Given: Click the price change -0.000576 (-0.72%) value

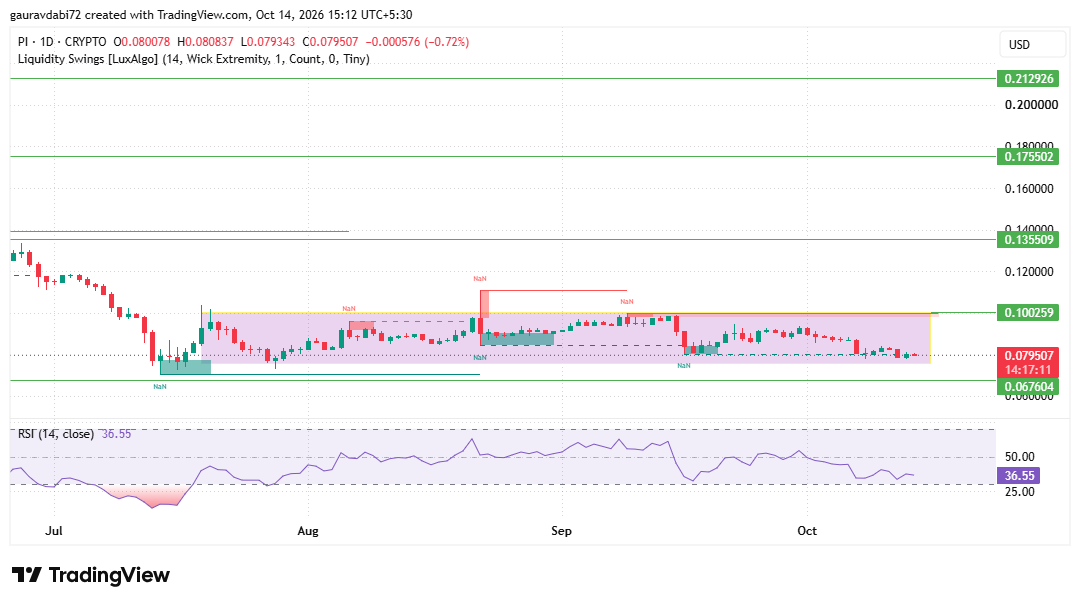Looking at the screenshot, I should click(x=417, y=42).
